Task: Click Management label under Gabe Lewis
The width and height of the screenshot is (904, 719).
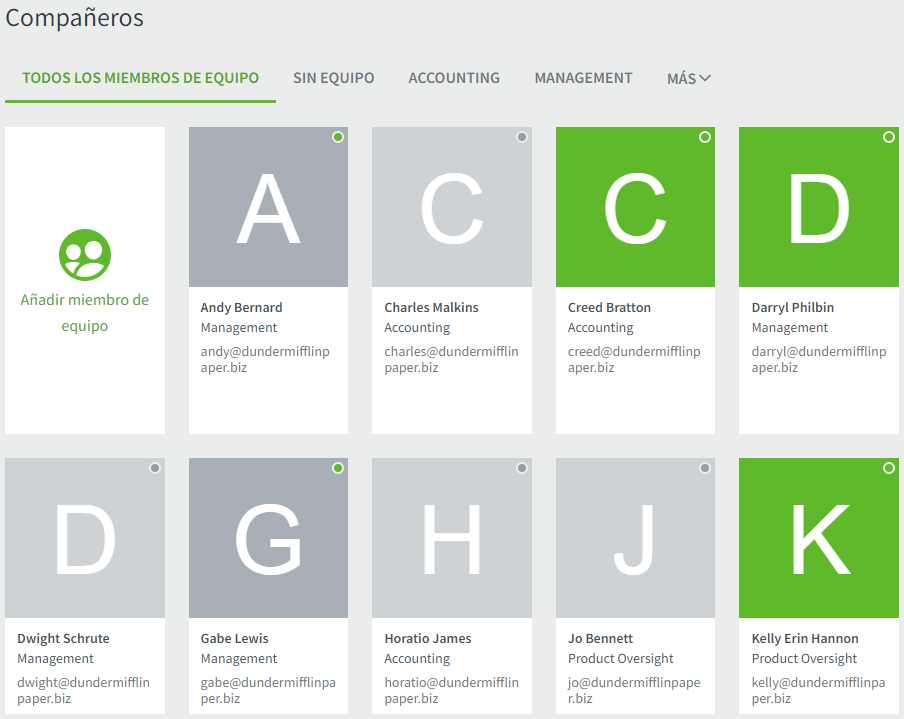Action: pos(239,659)
